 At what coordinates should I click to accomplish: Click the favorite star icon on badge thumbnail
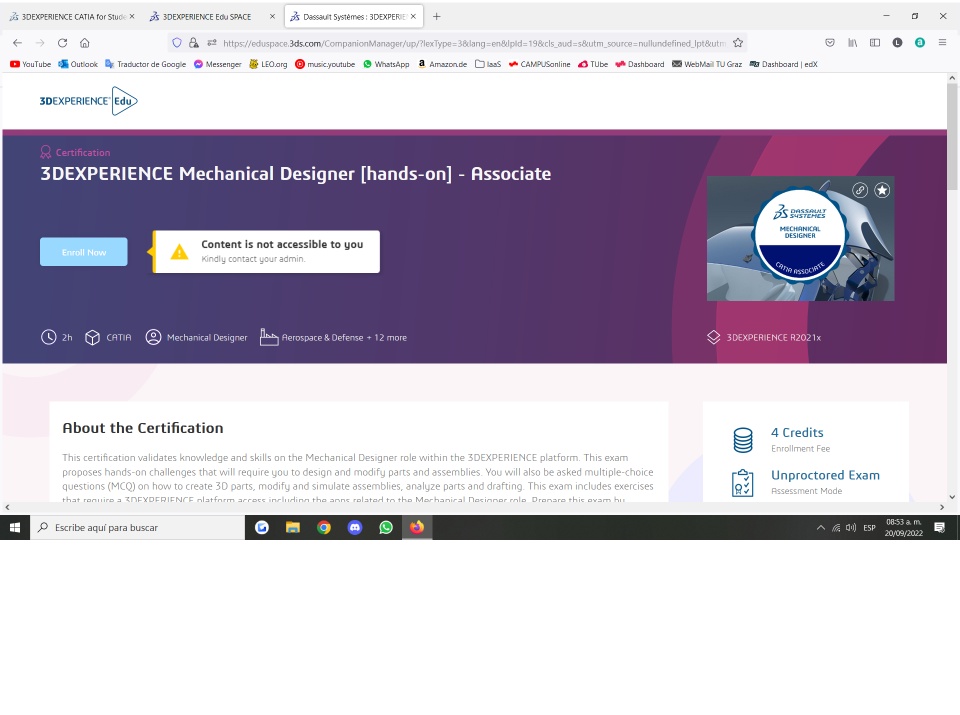[882, 190]
